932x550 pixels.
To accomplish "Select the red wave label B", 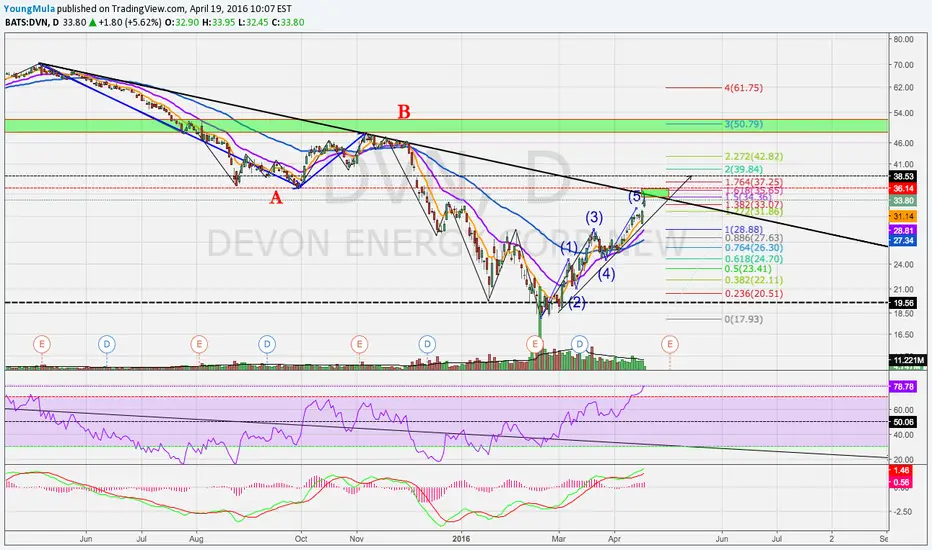I will coord(404,112).
